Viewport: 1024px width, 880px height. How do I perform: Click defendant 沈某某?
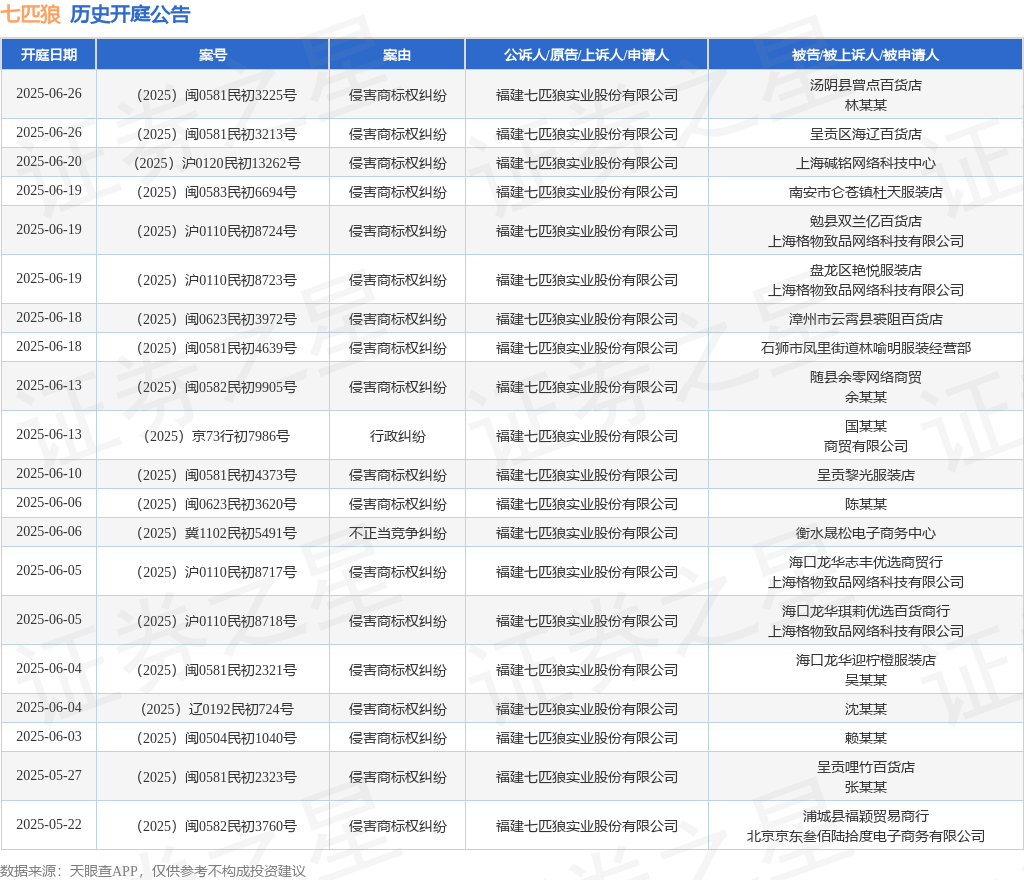click(866, 709)
